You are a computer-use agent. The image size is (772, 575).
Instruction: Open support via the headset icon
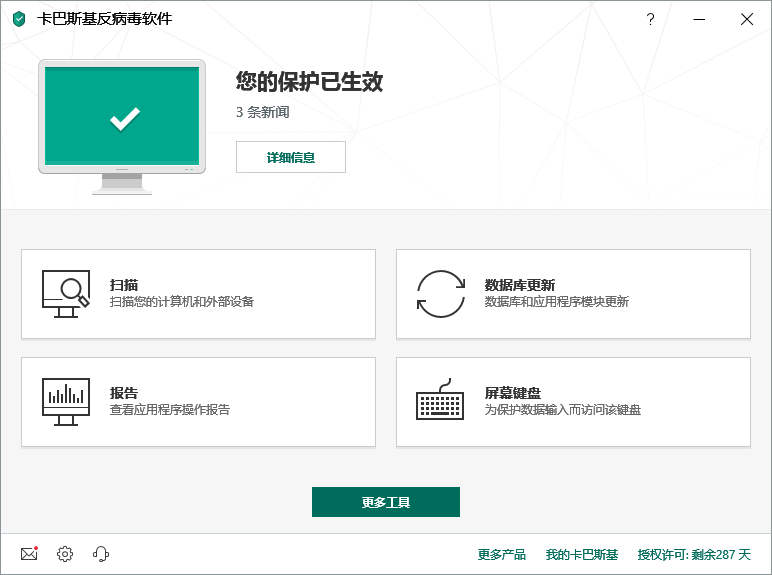(101, 554)
